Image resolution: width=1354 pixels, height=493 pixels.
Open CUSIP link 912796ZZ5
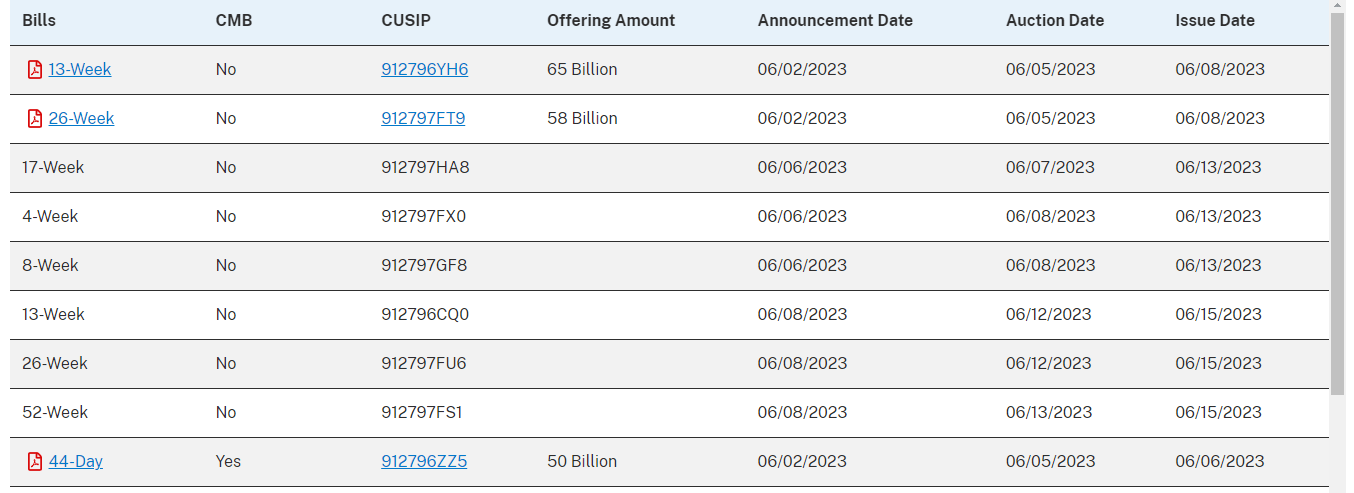coord(424,462)
